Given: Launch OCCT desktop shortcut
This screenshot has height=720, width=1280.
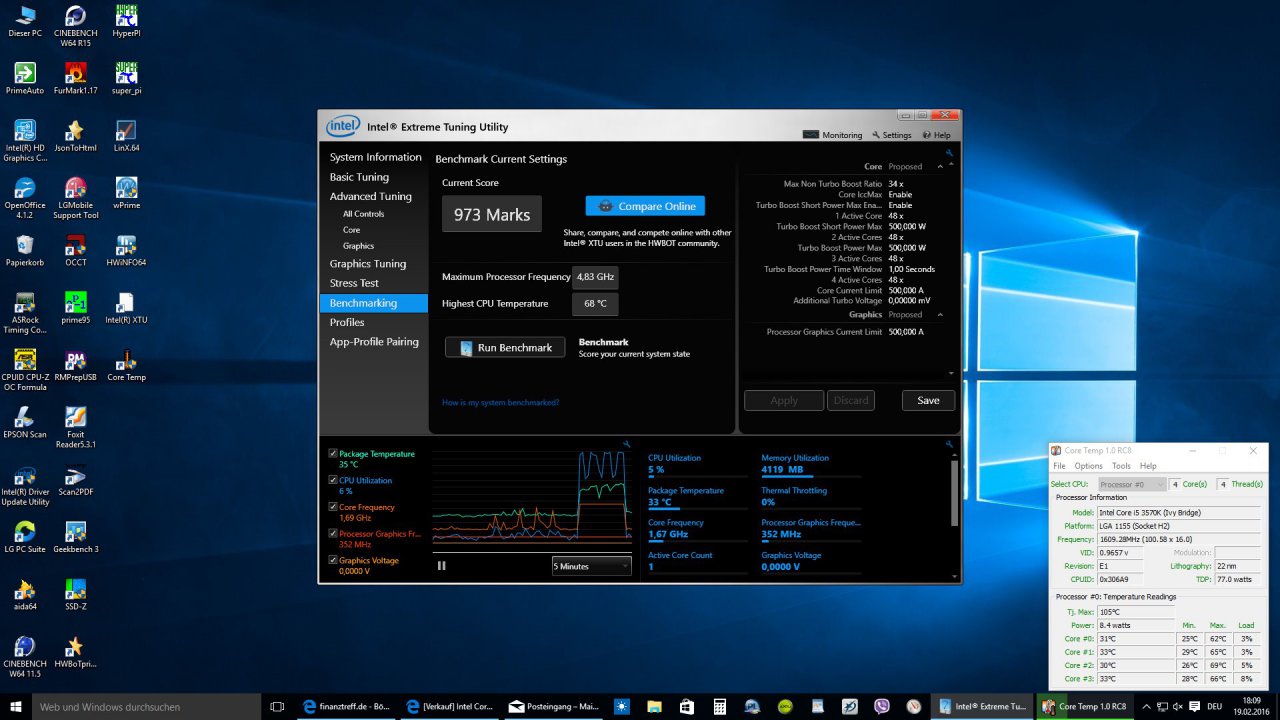Looking at the screenshot, I should (75, 251).
